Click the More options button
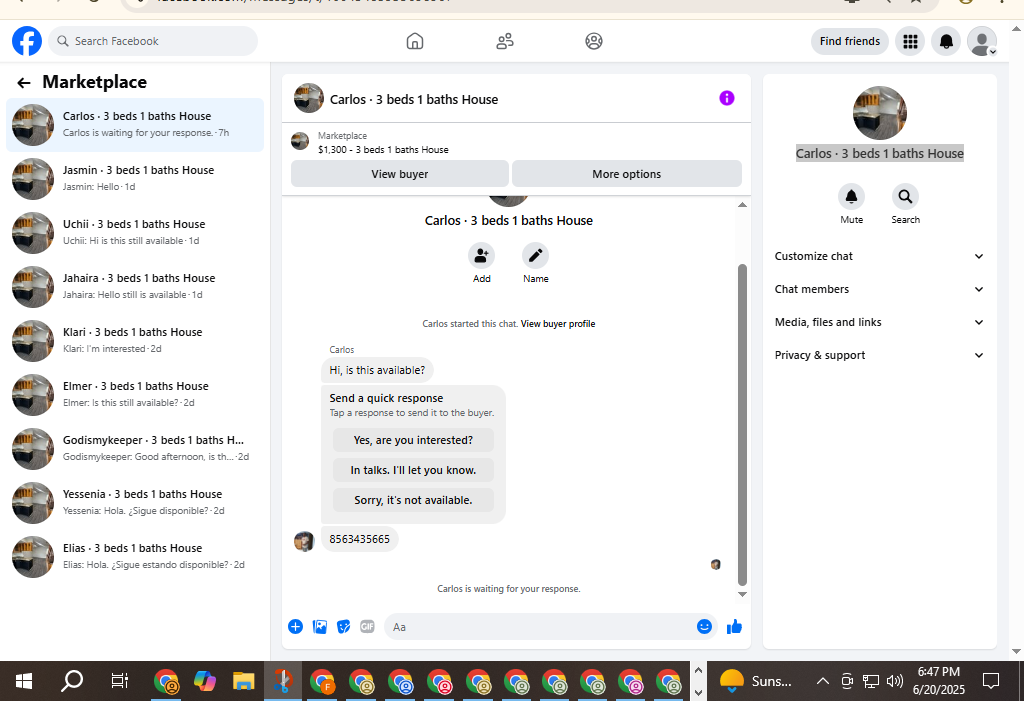 pyautogui.click(x=626, y=174)
